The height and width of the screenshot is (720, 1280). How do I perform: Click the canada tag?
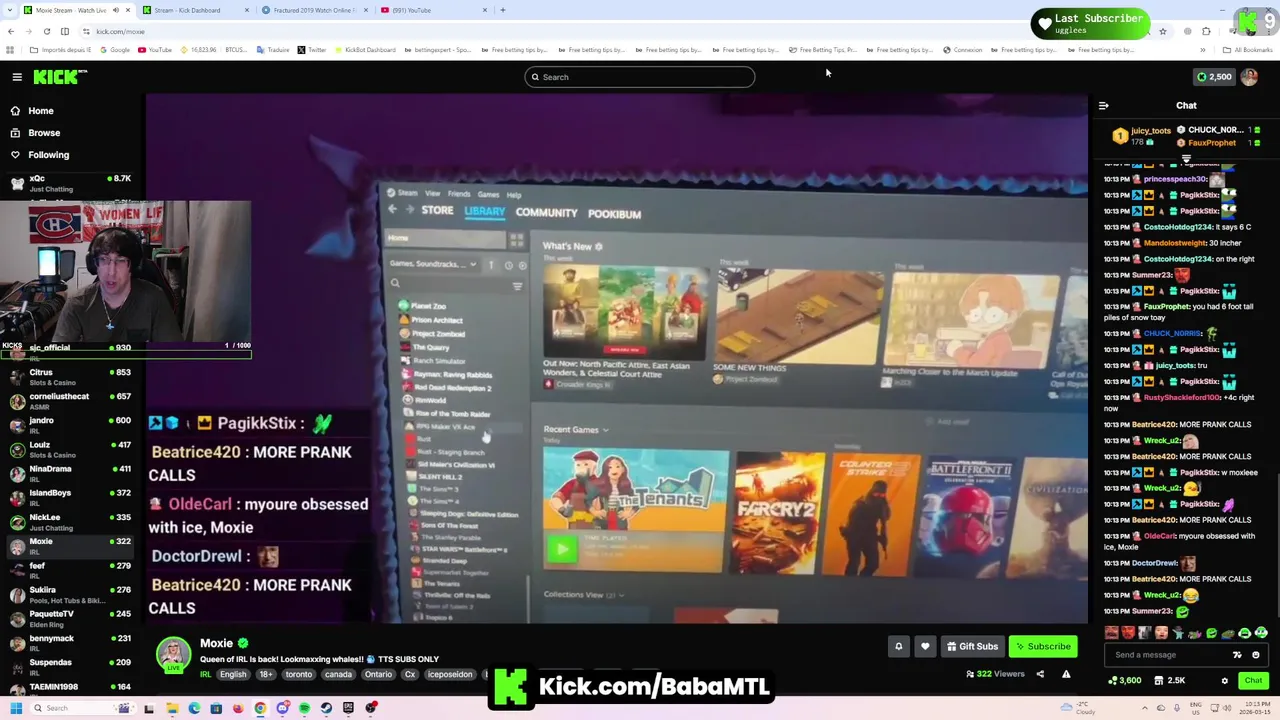click(x=337, y=675)
